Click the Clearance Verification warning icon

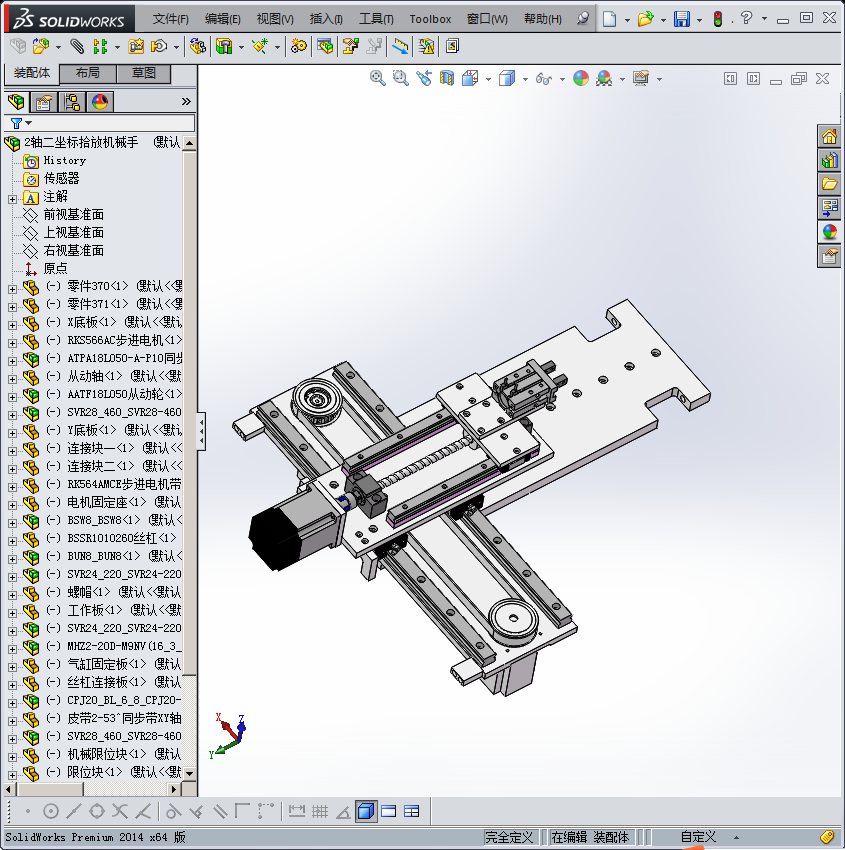(x=427, y=47)
